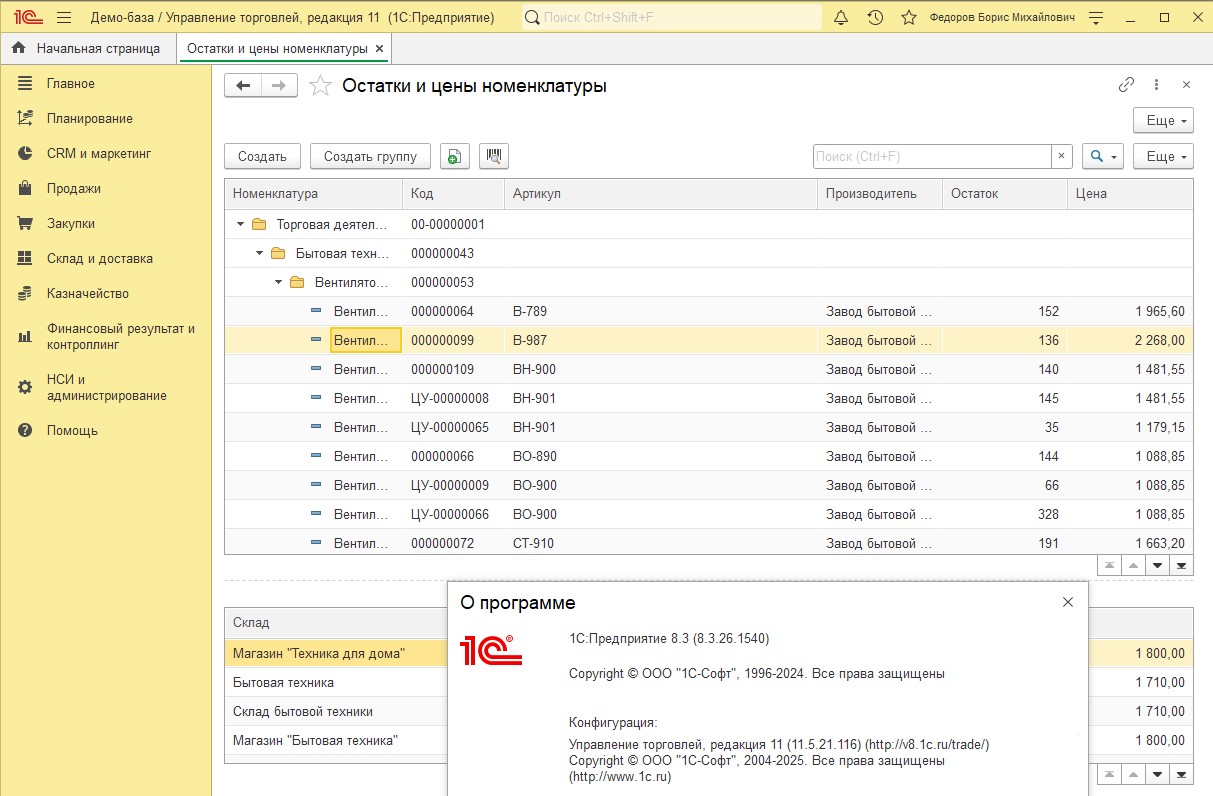1213x796 pixels.
Task: Click the barcode search icon
Action: (x=494, y=156)
